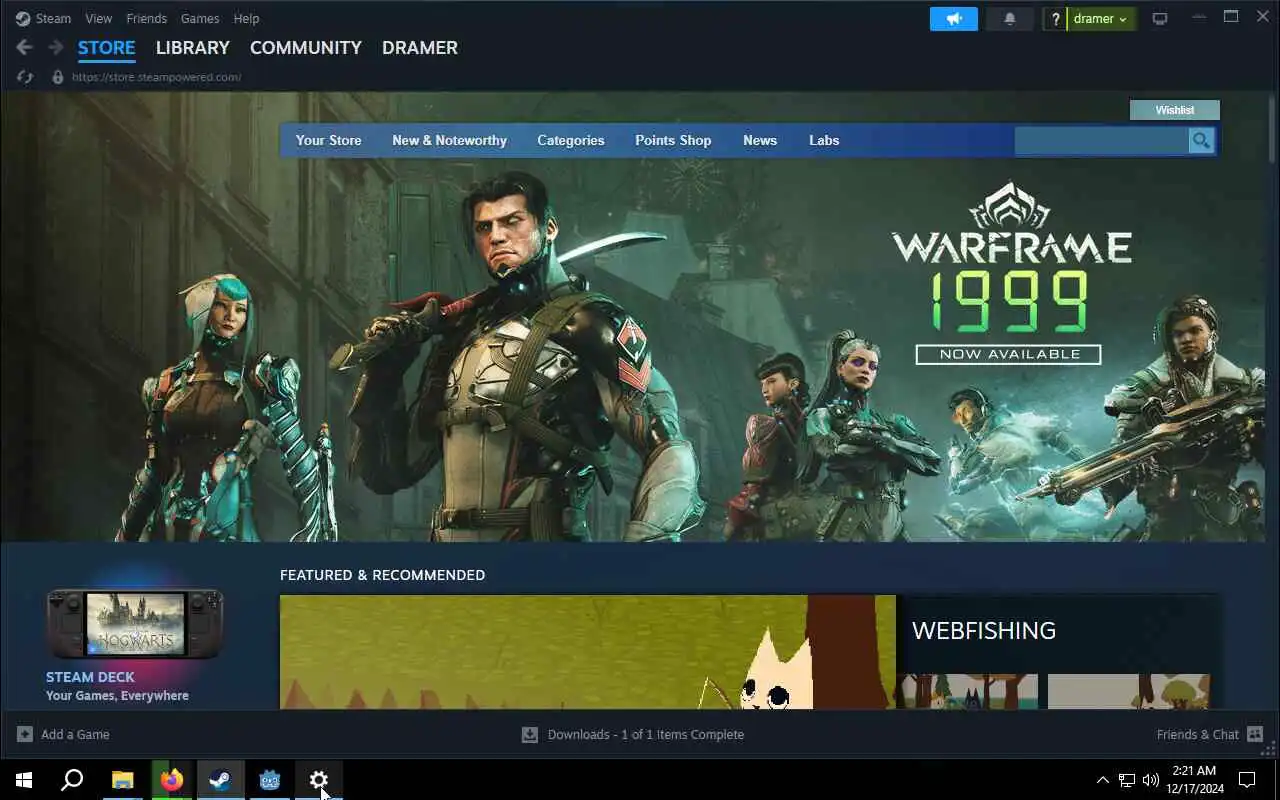The height and width of the screenshot is (800, 1280).
Task: Open the Windows Start menu
Action: pyautogui.click(x=24, y=780)
